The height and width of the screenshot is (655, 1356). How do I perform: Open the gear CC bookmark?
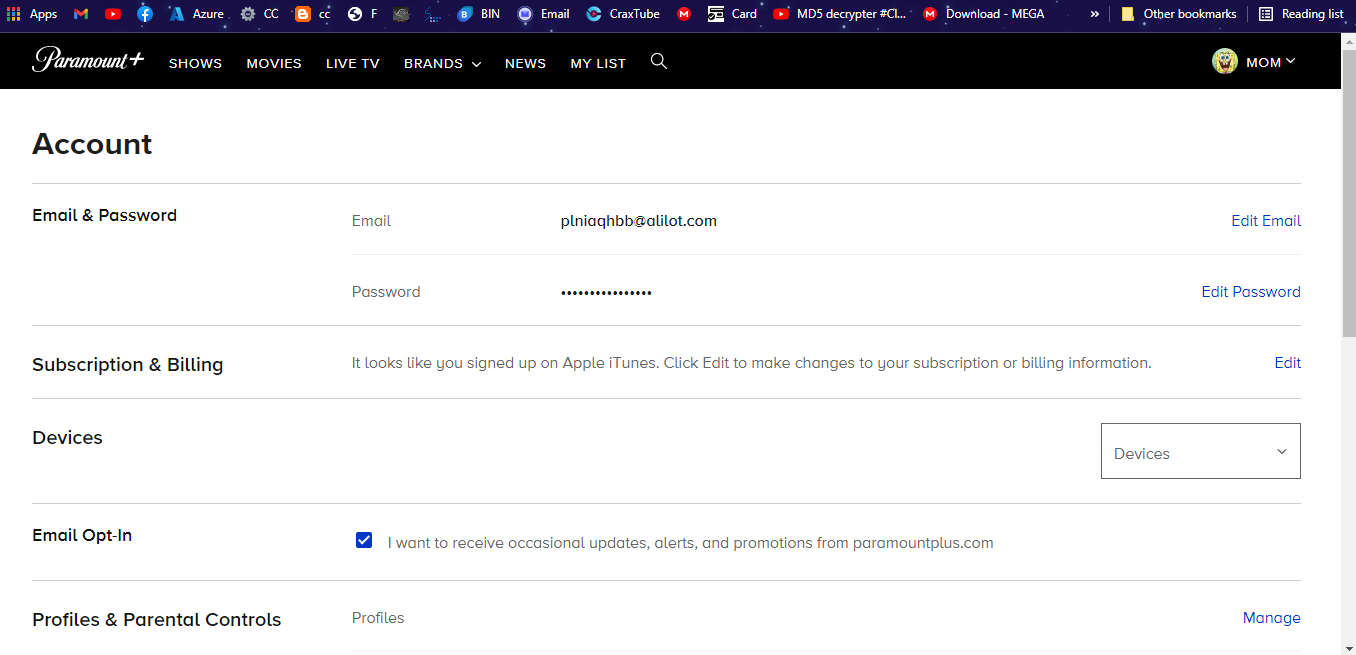tap(259, 14)
